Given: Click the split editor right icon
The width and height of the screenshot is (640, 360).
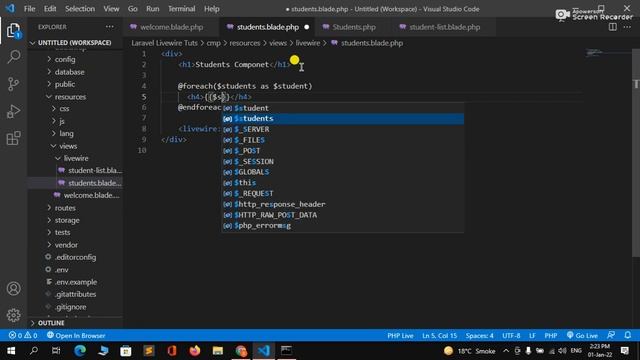Looking at the screenshot, I should tap(613, 27).
